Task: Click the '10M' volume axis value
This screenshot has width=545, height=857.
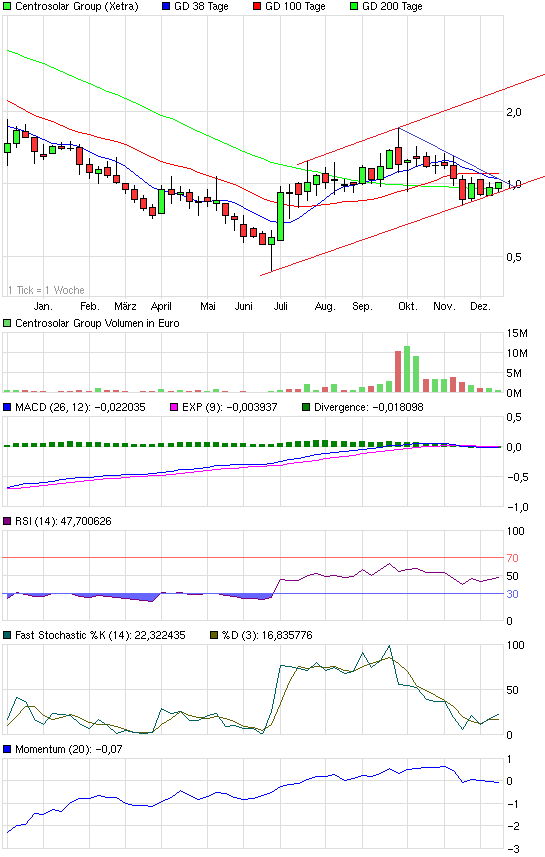Action: click(x=517, y=353)
